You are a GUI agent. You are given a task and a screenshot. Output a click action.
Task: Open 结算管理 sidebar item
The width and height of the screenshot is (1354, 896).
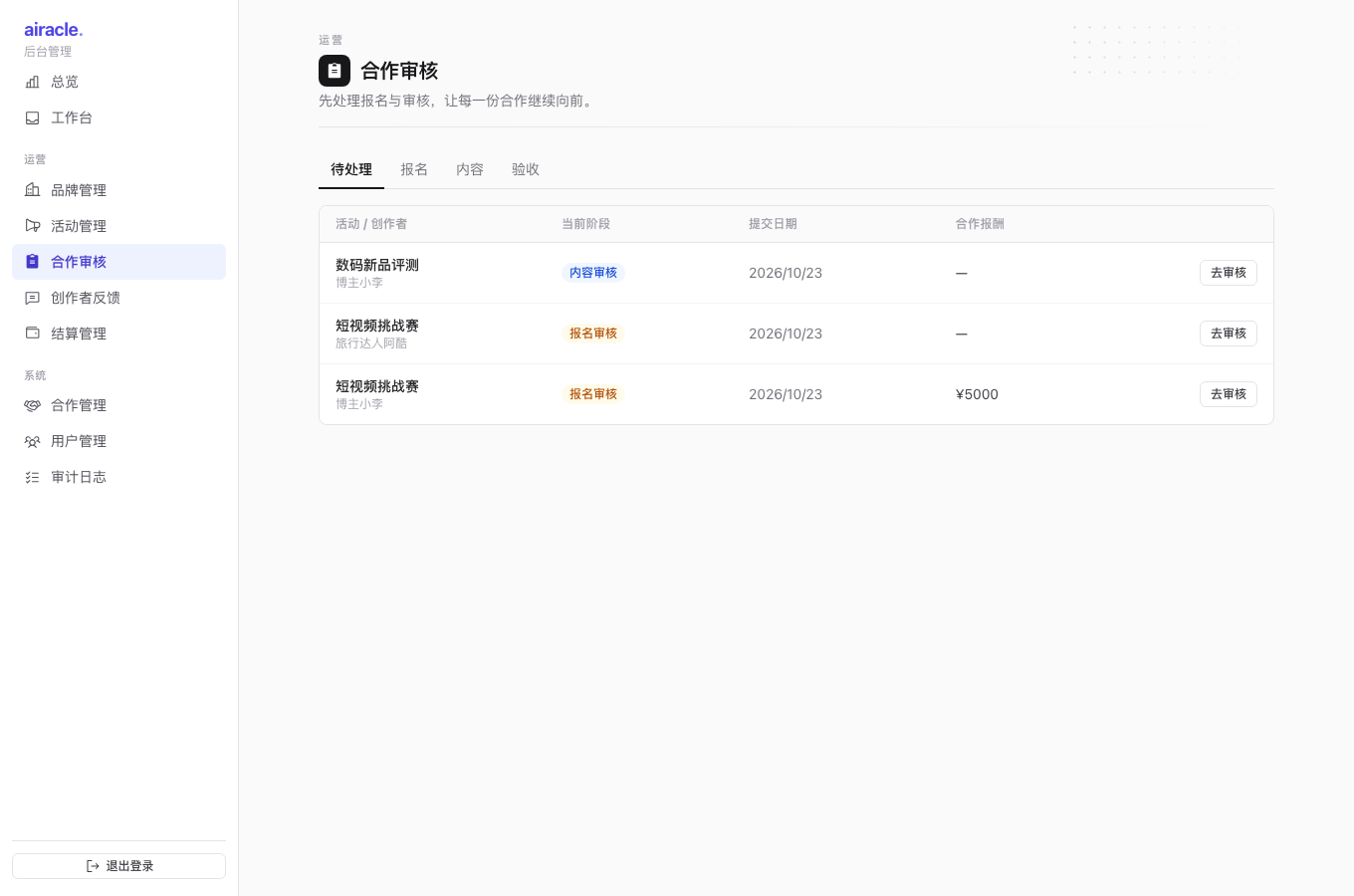(x=118, y=334)
